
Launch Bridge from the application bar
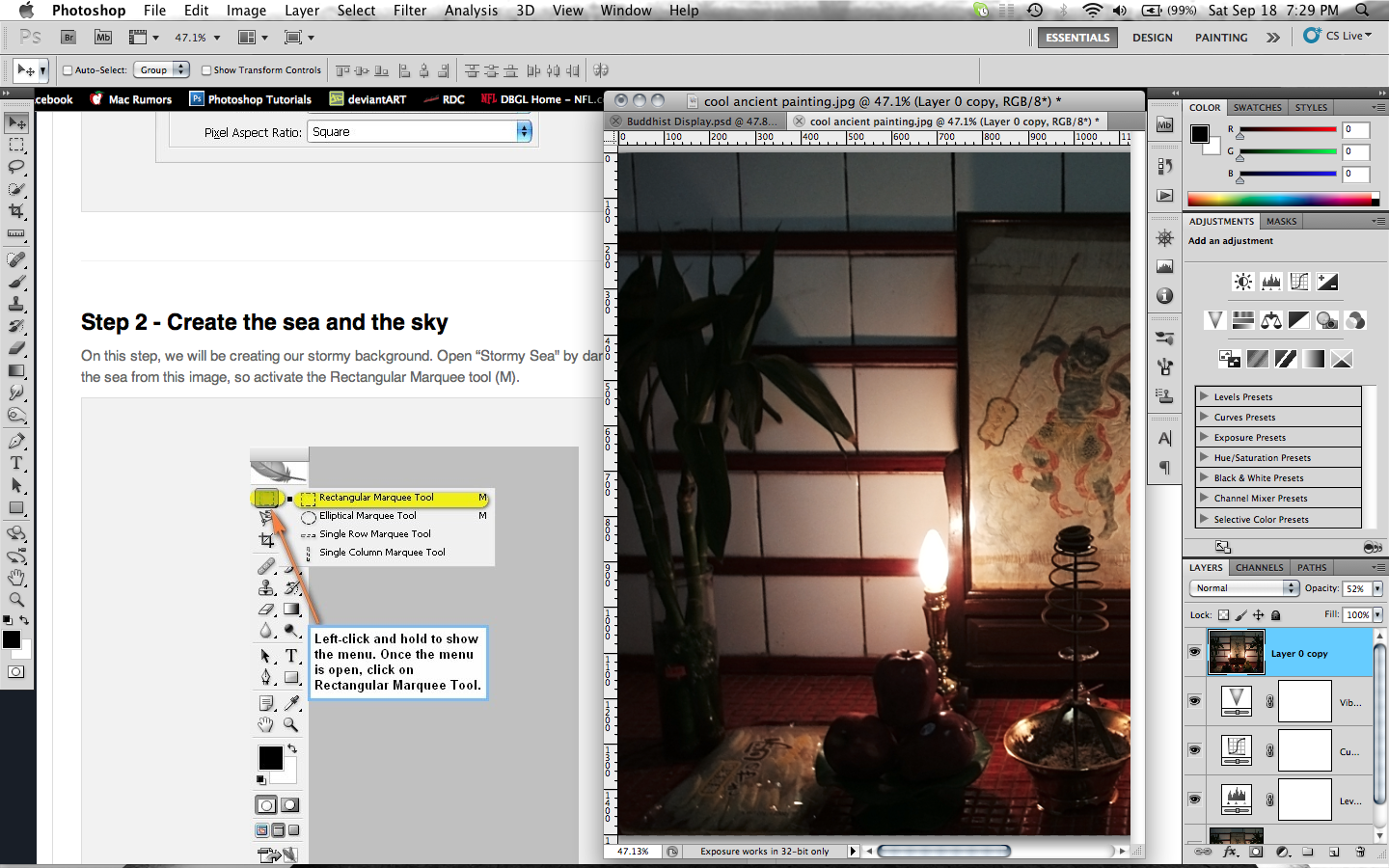tap(68, 37)
